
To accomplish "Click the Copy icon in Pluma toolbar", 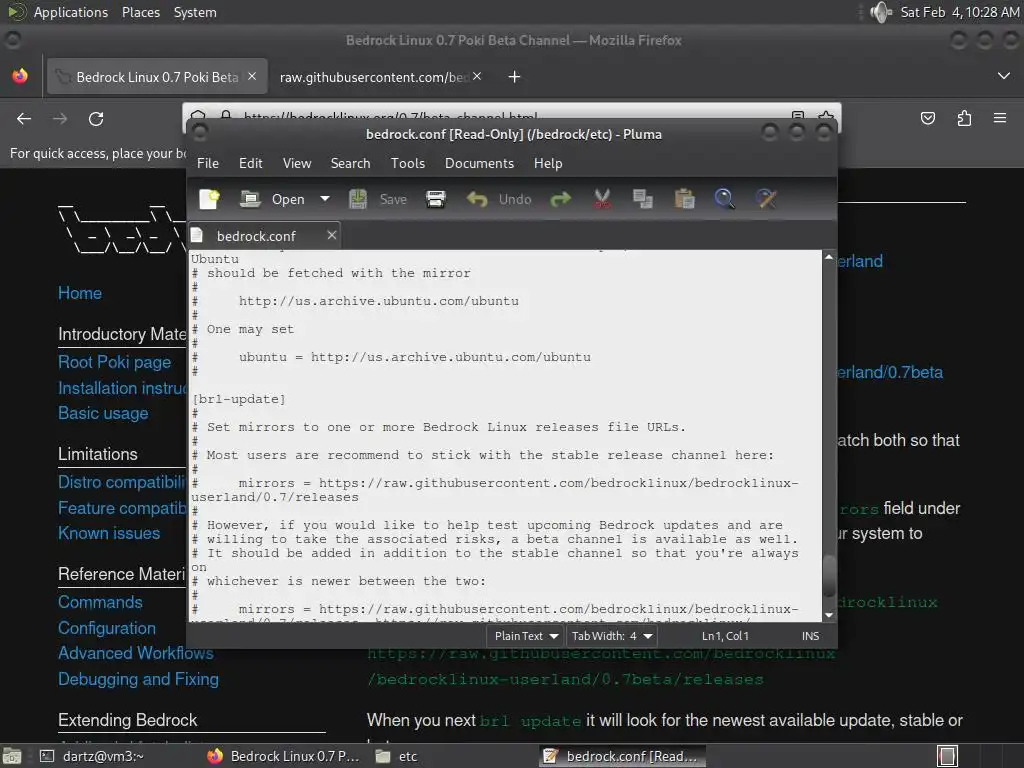I will [643, 199].
